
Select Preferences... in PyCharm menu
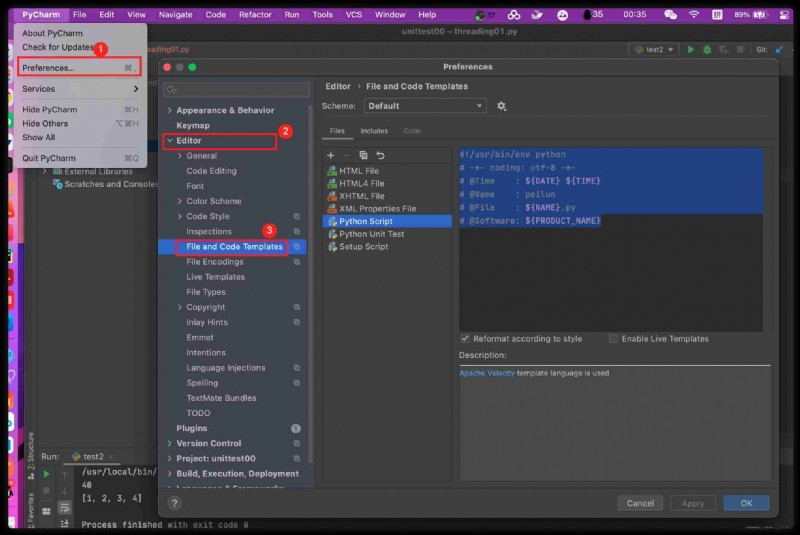click(79, 68)
